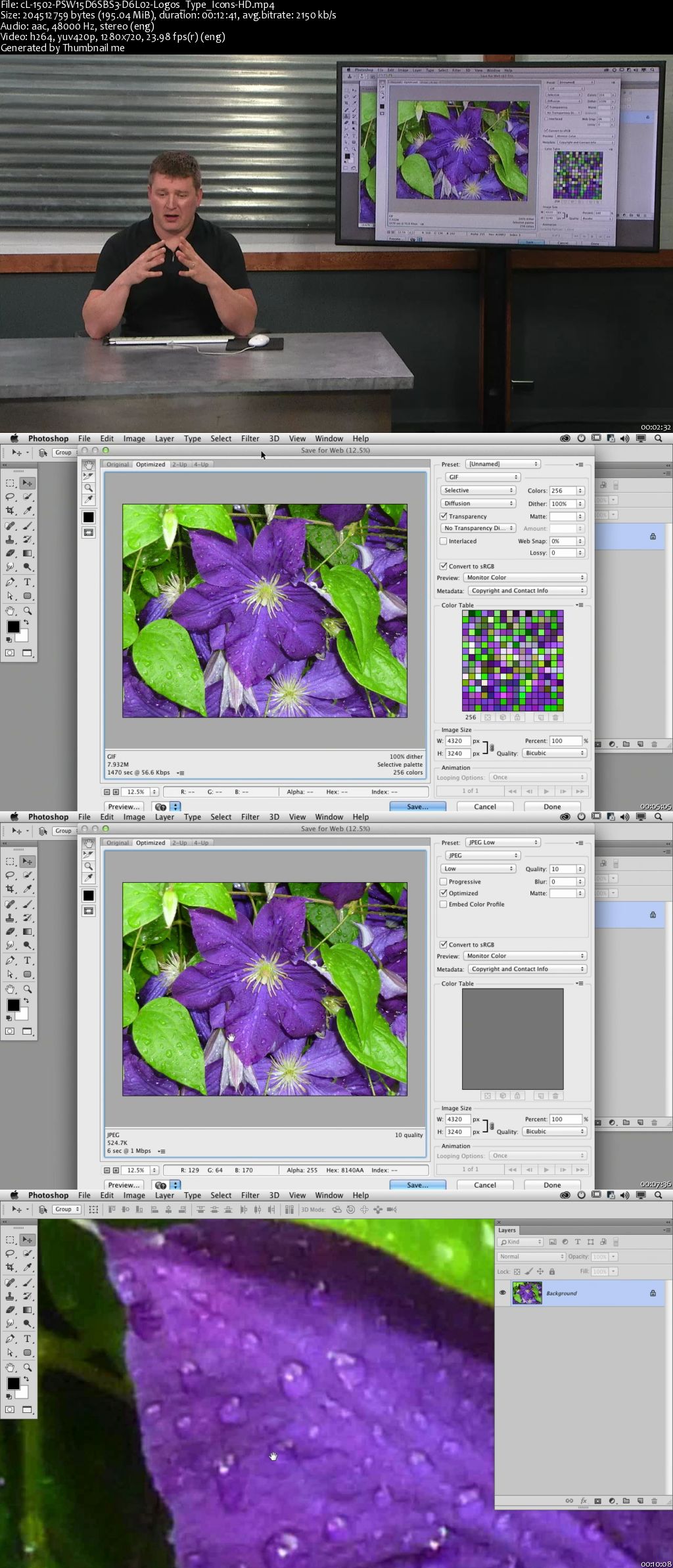Click Matte color box in JPEG dialog

point(563,893)
